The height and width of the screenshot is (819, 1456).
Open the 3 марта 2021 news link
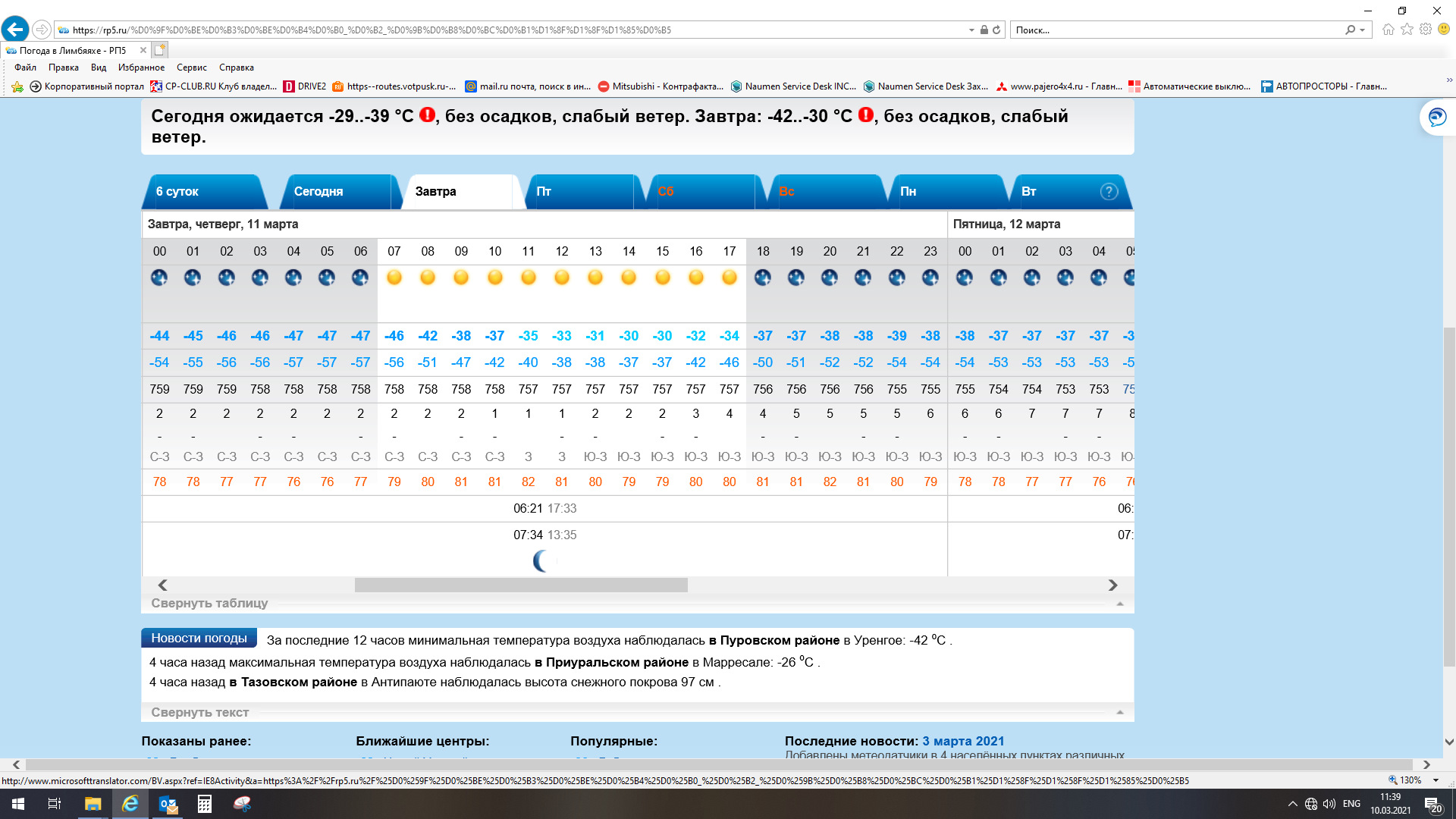click(x=963, y=741)
